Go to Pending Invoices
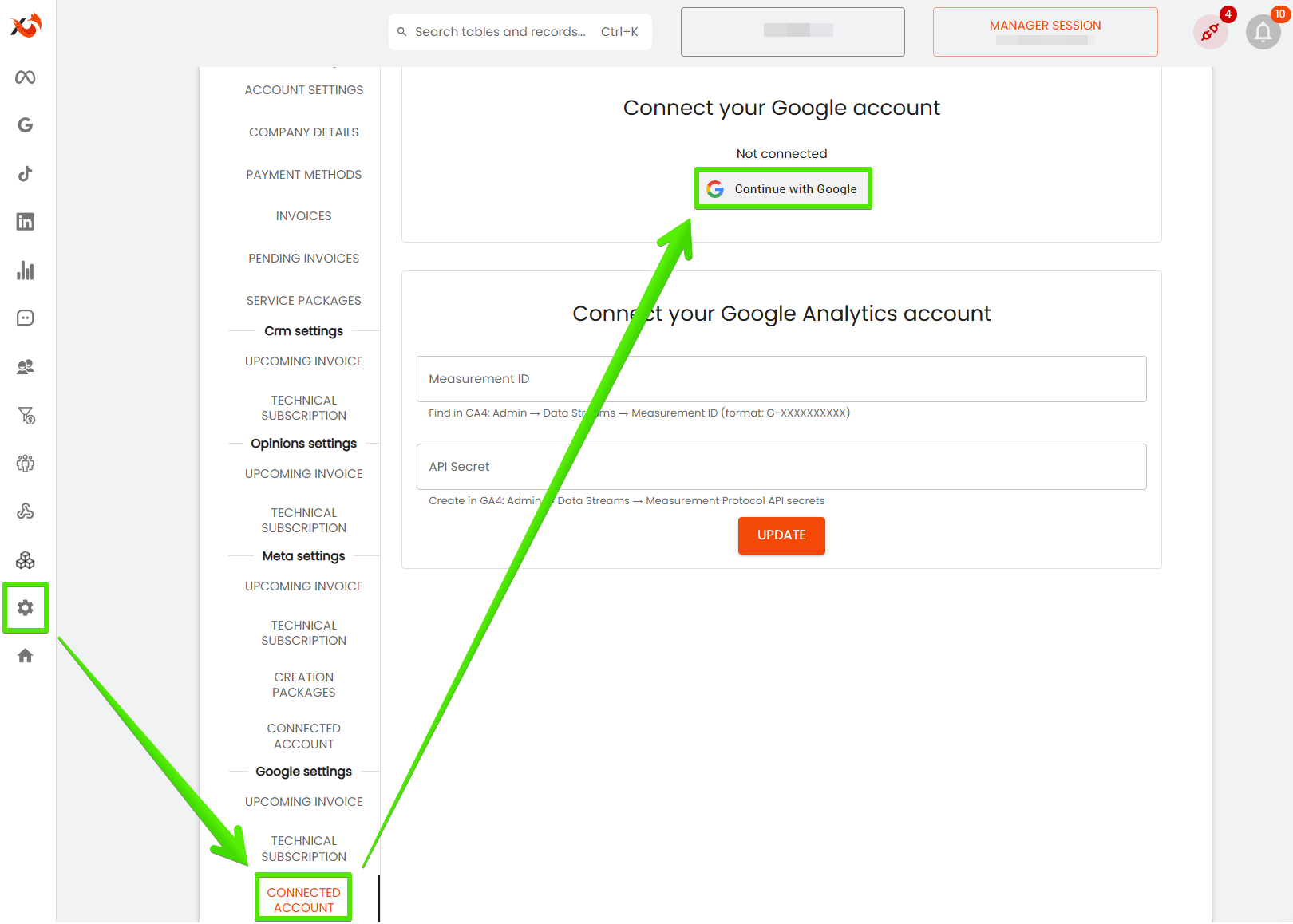 tap(303, 259)
